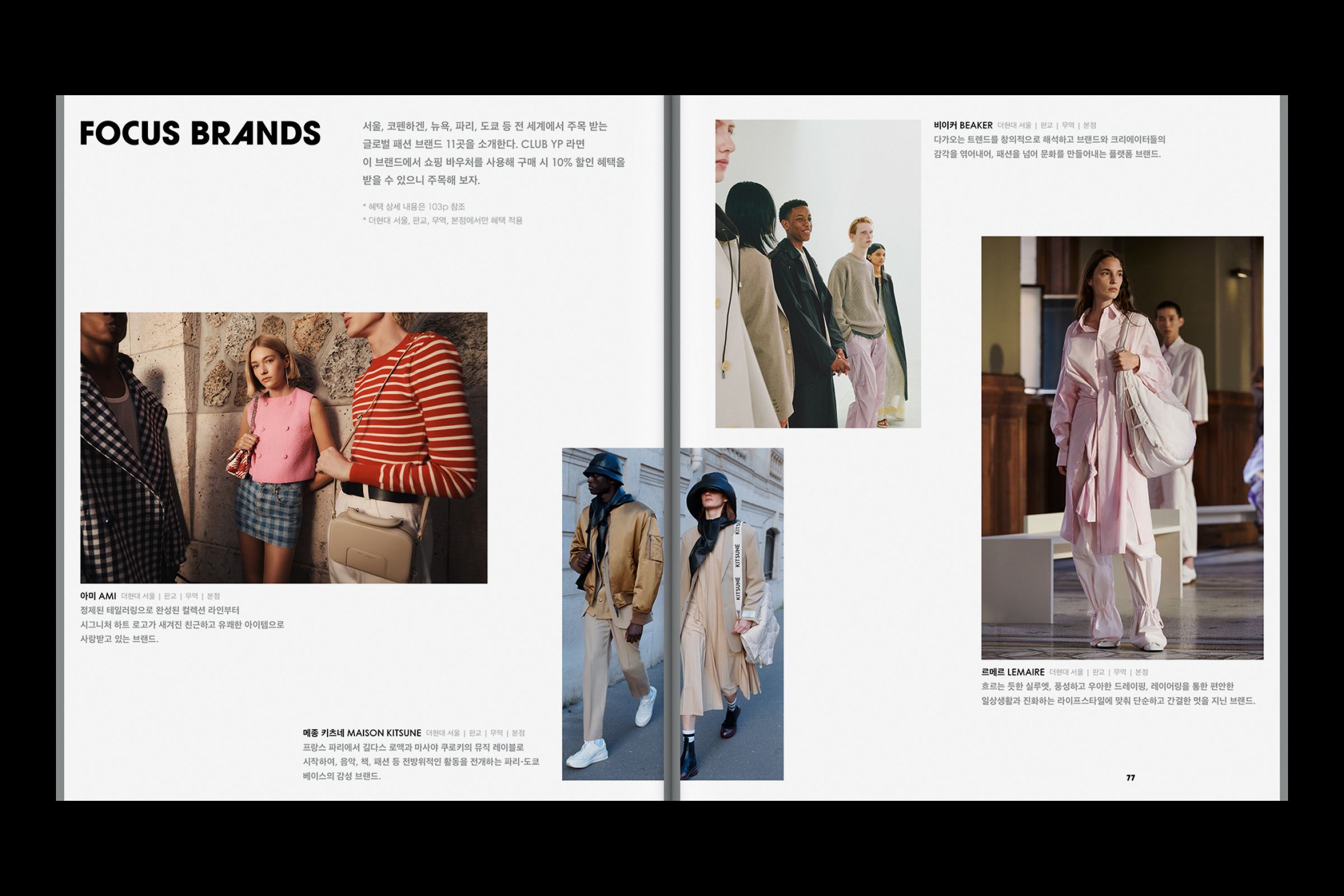
Task: Click the store list beside the AMI label
Action: (170, 596)
